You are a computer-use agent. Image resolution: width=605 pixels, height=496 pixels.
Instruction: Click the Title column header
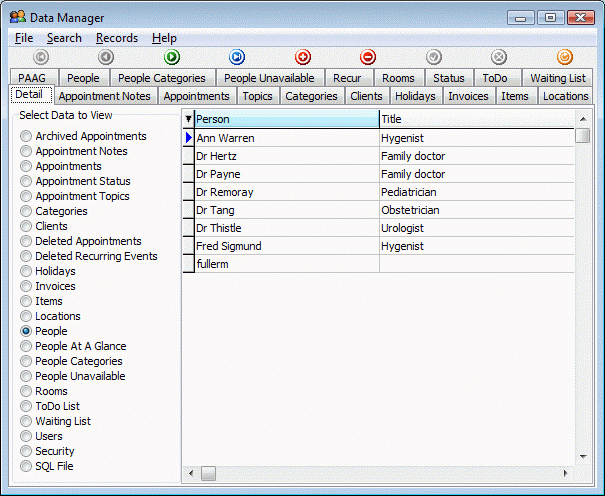click(477, 119)
